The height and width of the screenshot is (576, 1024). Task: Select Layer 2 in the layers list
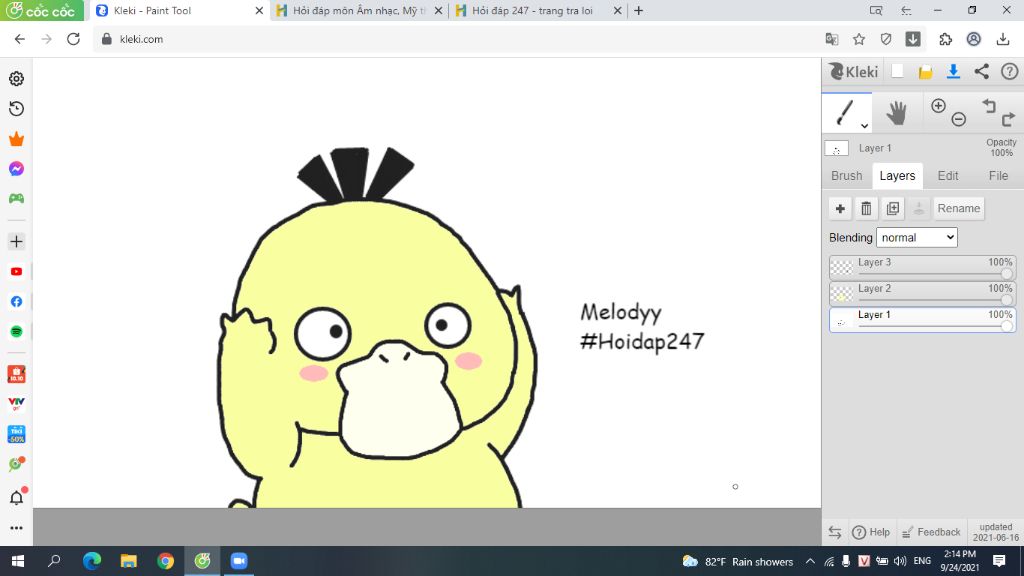922,293
